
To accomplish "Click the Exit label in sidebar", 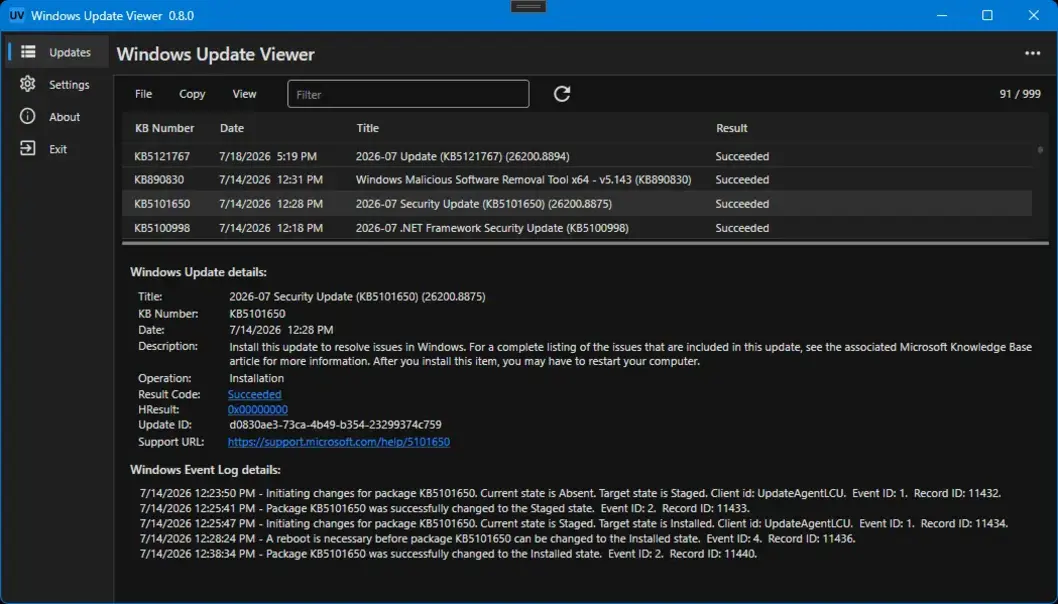I will coord(58,149).
